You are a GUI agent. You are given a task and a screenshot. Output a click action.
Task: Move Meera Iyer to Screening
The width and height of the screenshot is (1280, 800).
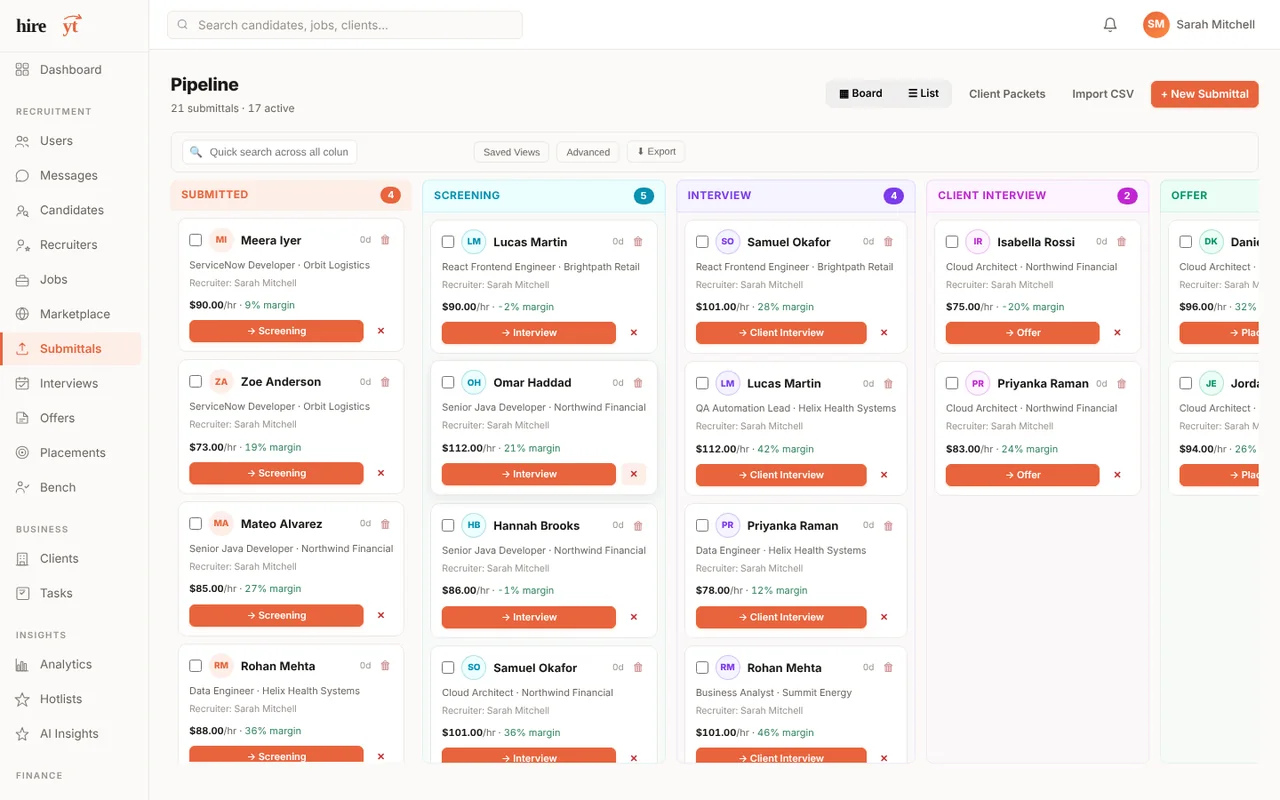(x=276, y=331)
